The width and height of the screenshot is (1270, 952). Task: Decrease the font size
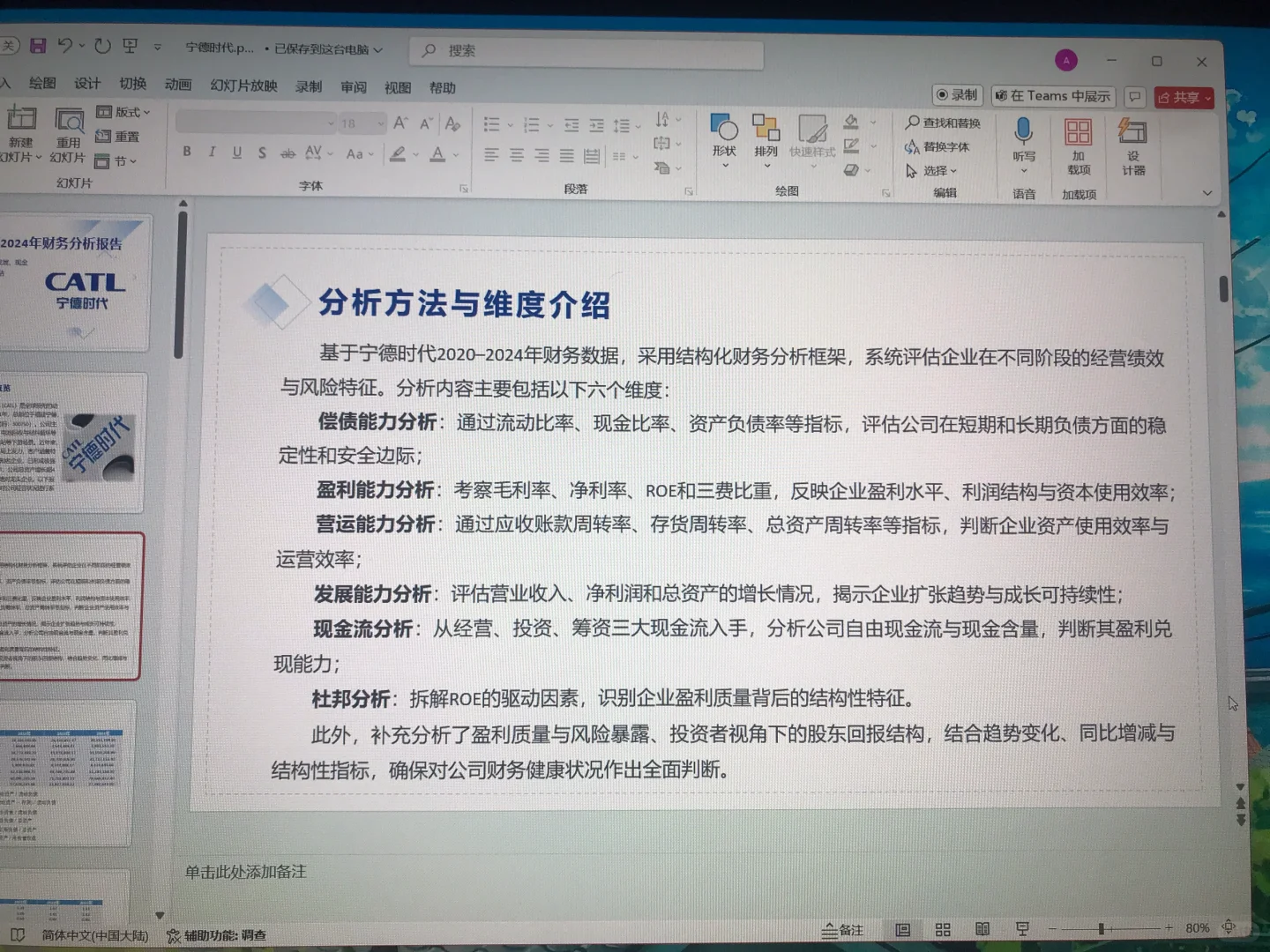pos(426,124)
